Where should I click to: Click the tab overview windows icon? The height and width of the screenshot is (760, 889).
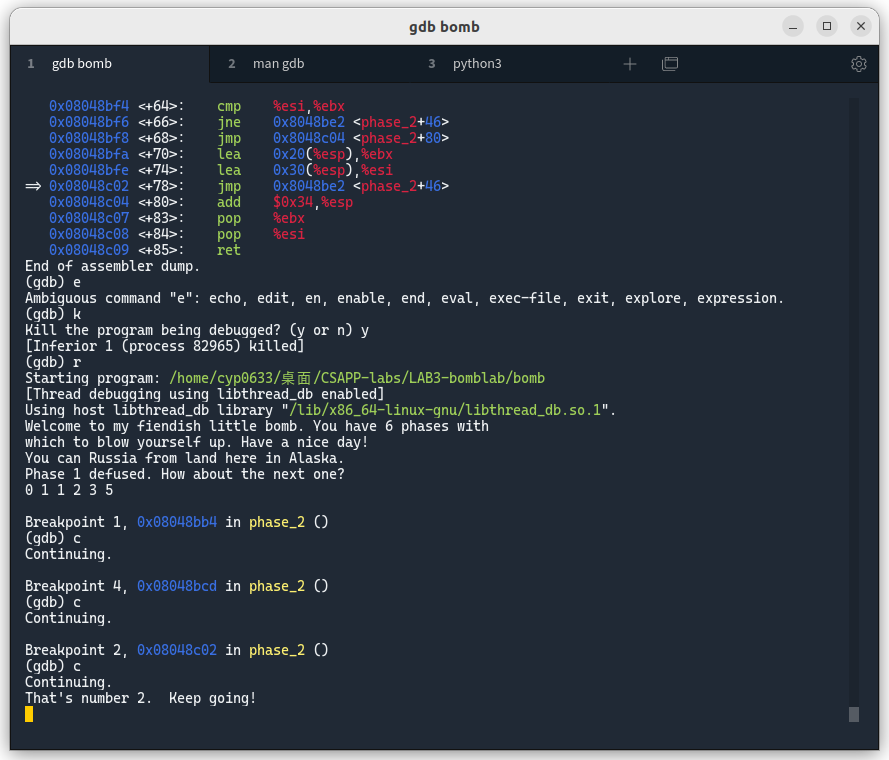point(670,64)
